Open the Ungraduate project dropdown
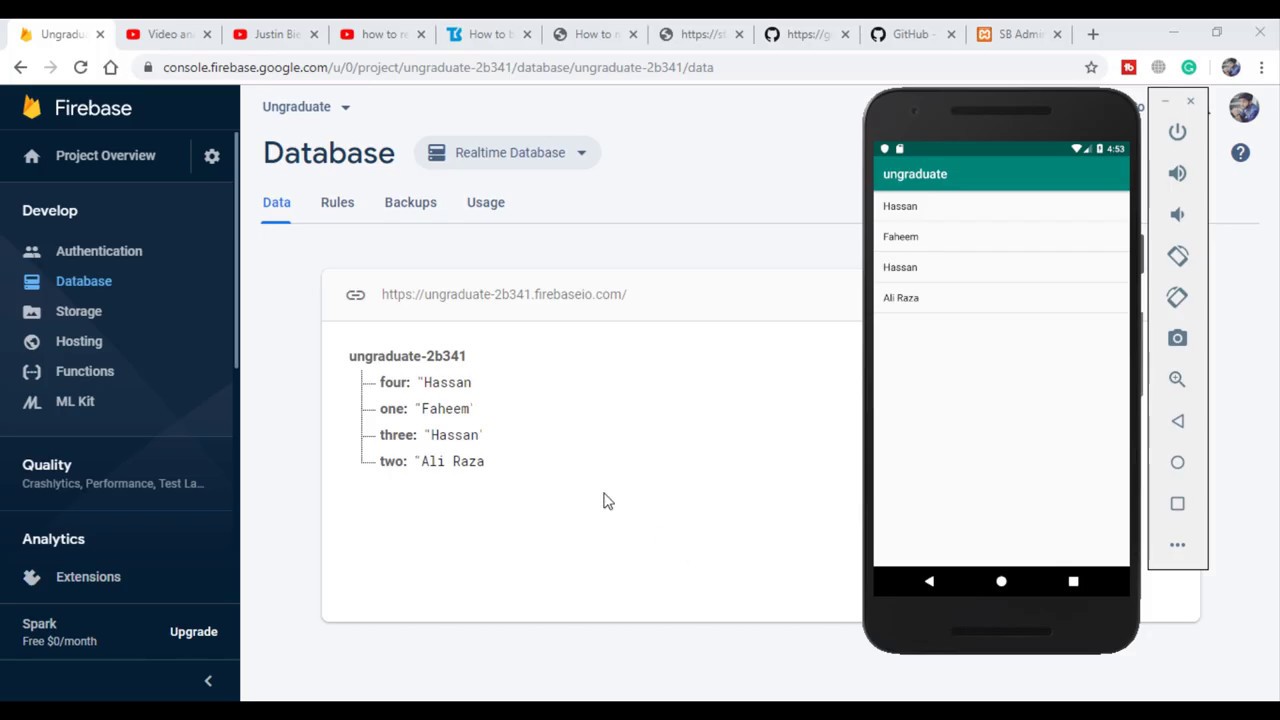 (x=306, y=106)
